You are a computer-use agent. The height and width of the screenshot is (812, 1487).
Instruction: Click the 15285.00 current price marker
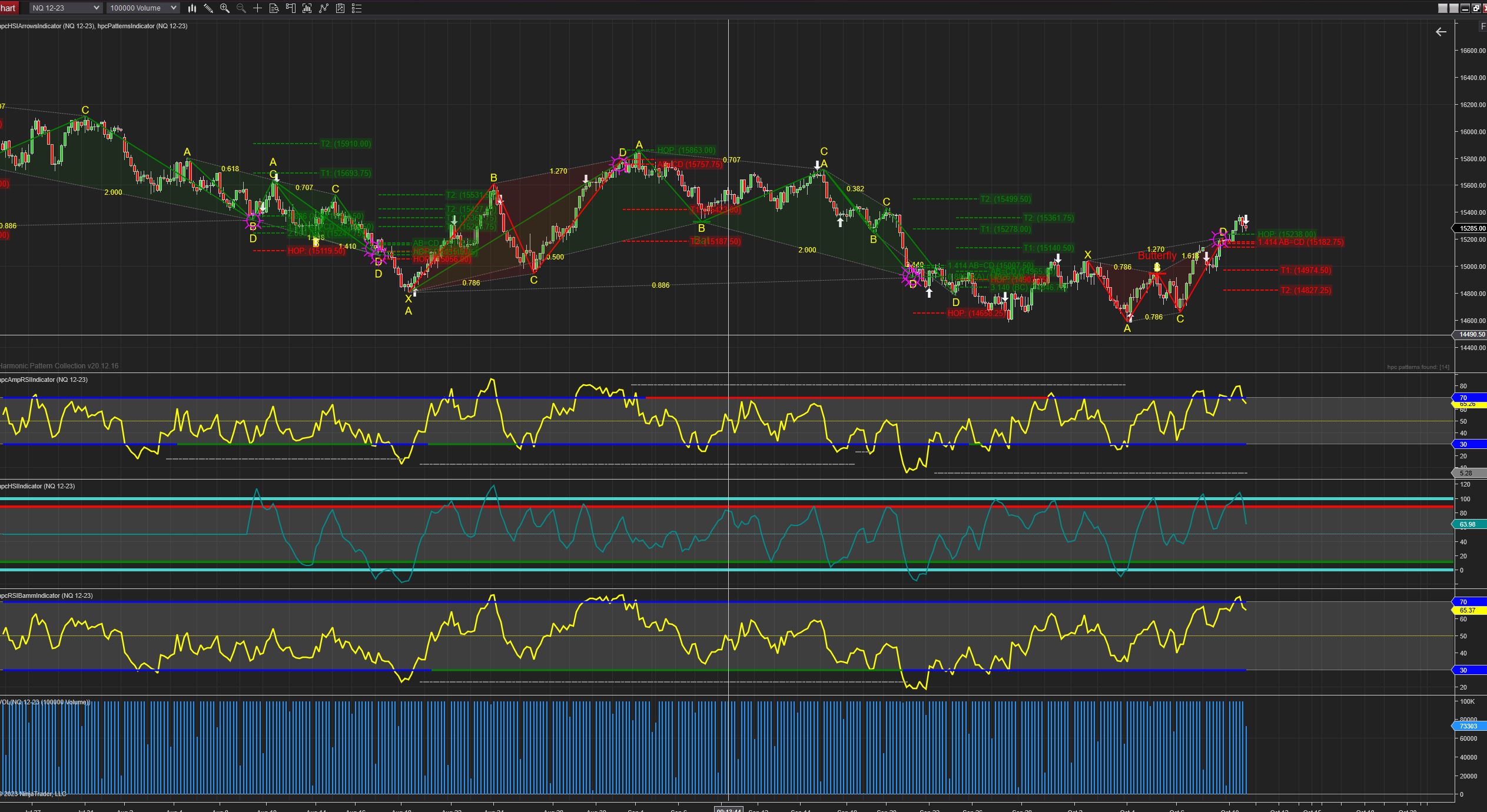[1471, 228]
